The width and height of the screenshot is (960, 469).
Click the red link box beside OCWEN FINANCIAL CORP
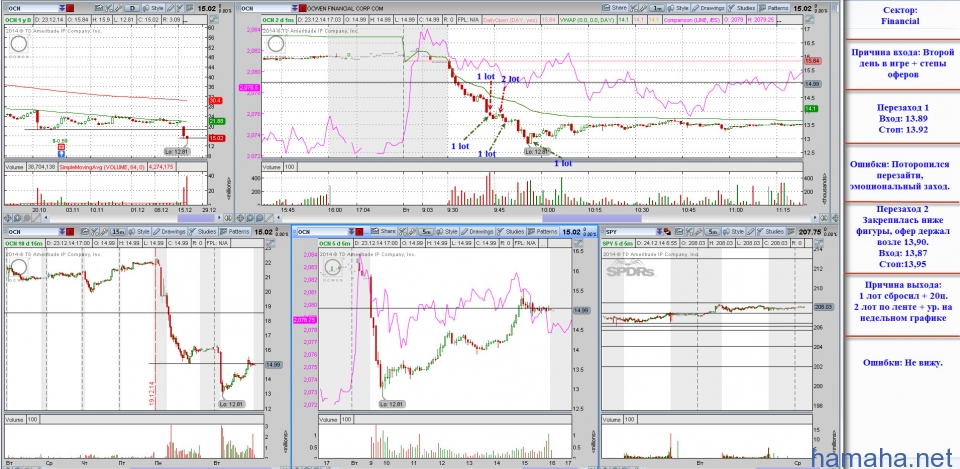(302, 9)
